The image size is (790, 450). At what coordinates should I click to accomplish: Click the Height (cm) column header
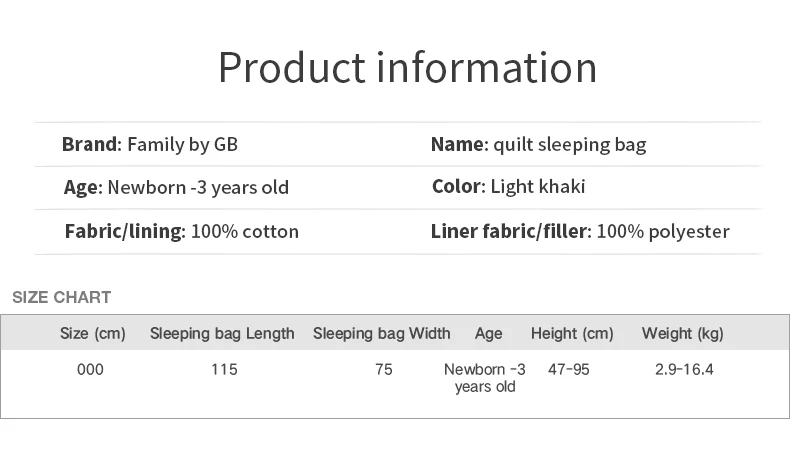point(572,334)
